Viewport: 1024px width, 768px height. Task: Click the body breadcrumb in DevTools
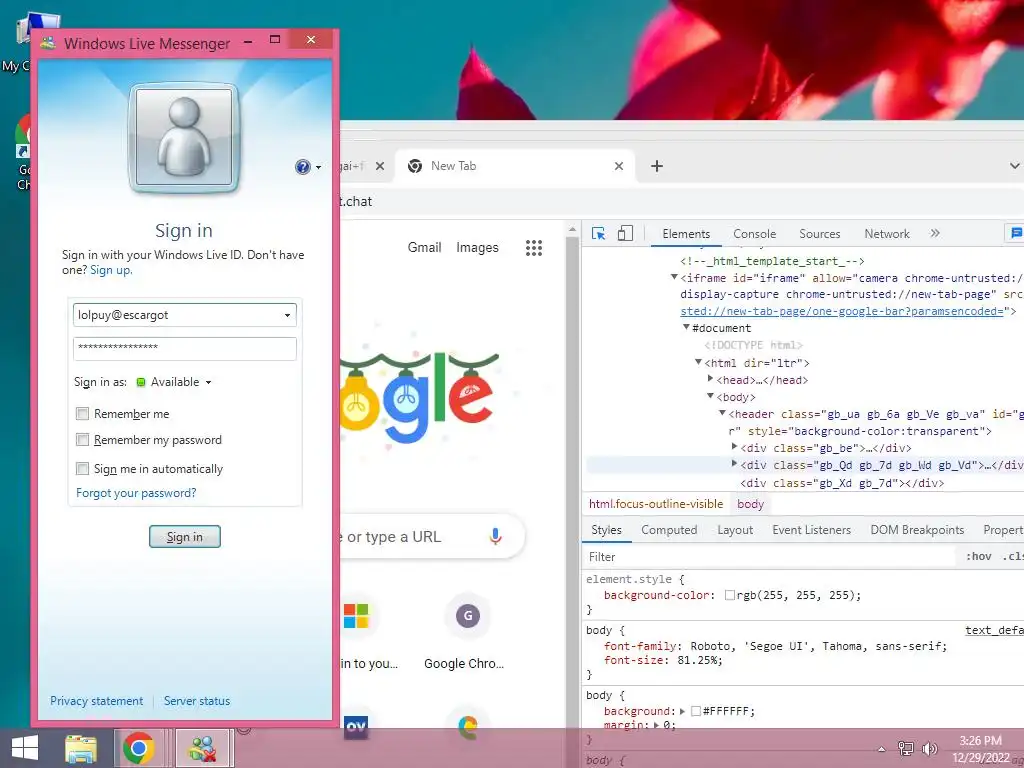pos(750,504)
